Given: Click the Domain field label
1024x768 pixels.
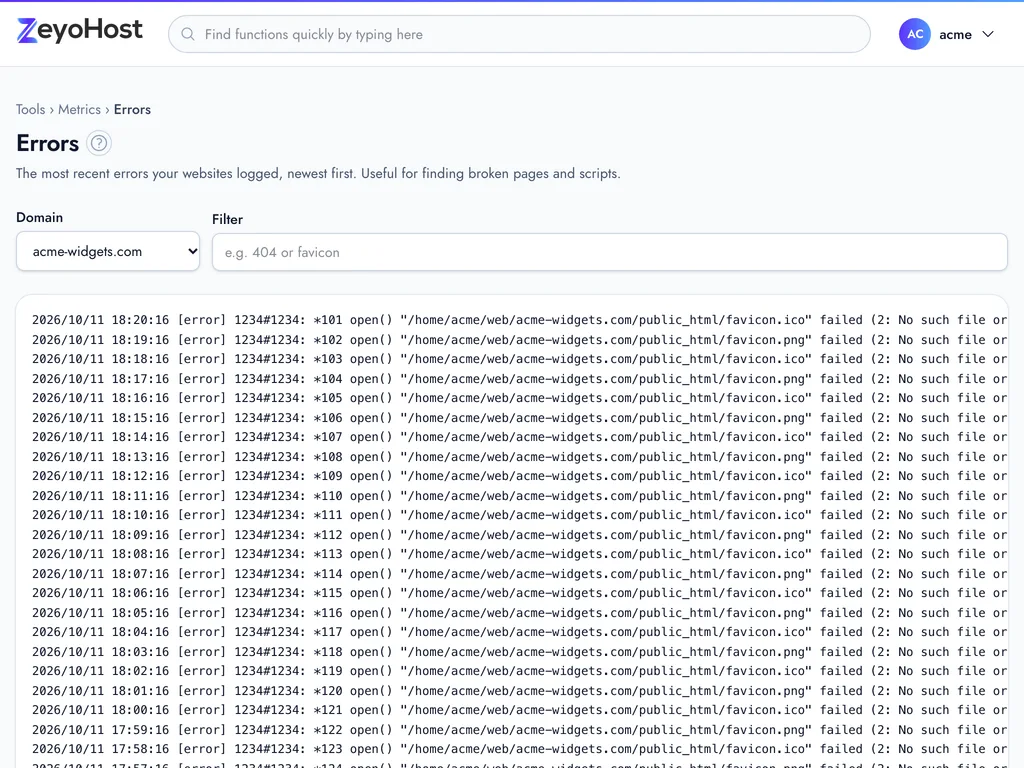Looking at the screenshot, I should 40,217.
